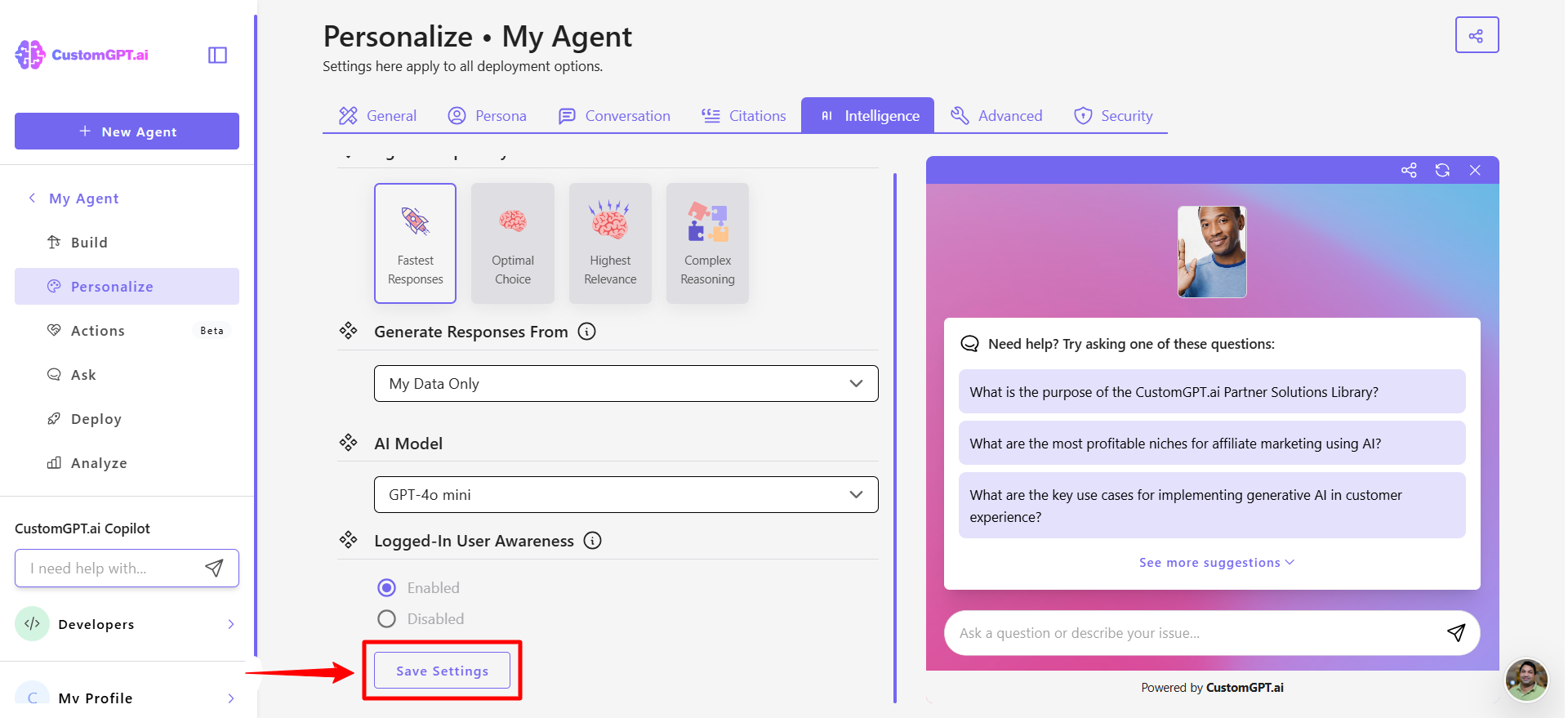1568x718 pixels.
Task: Click the New Agent button
Action: 127,132
